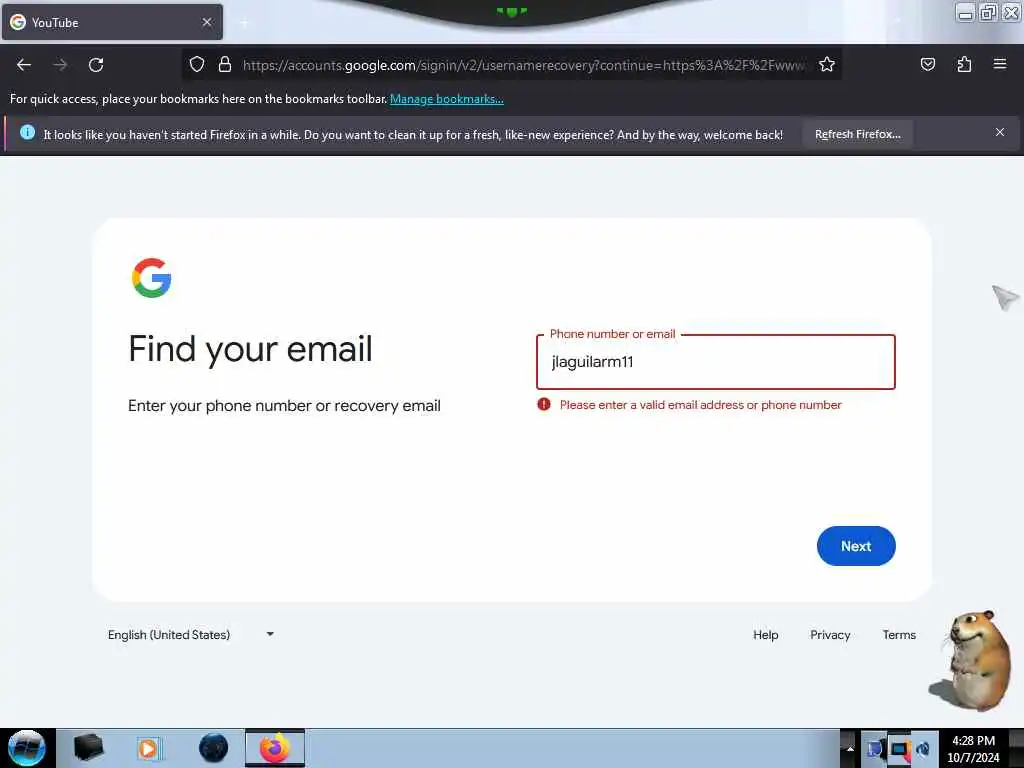Open the Firefox hamburger menu
Viewport: 1024px width, 768px height.
1000,64
